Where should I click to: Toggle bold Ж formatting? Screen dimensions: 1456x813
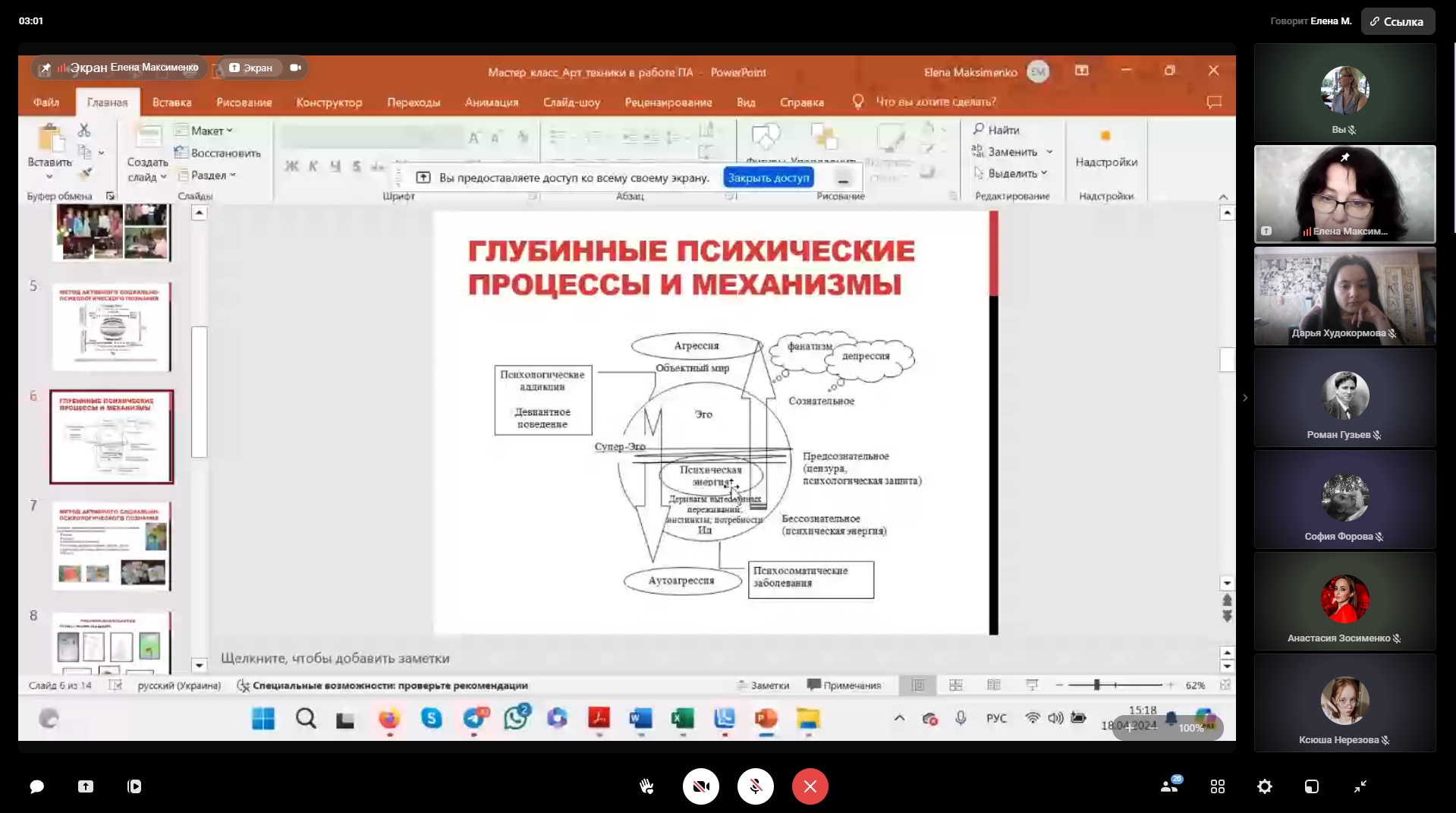pyautogui.click(x=291, y=166)
